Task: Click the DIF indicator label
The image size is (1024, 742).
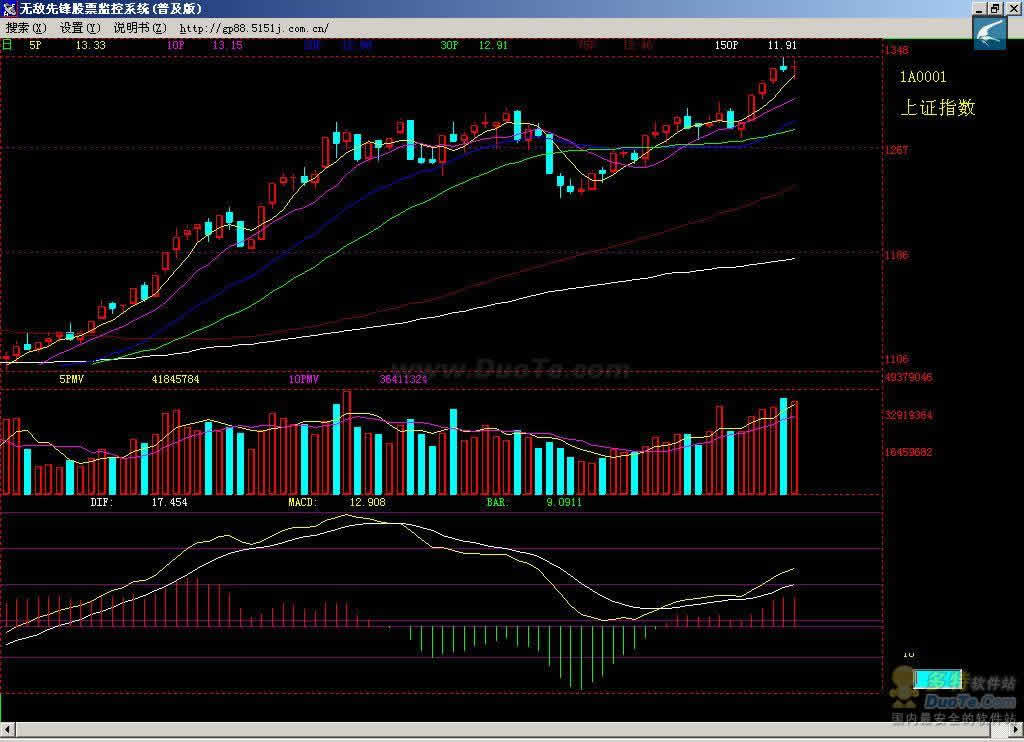Action: 101,502
